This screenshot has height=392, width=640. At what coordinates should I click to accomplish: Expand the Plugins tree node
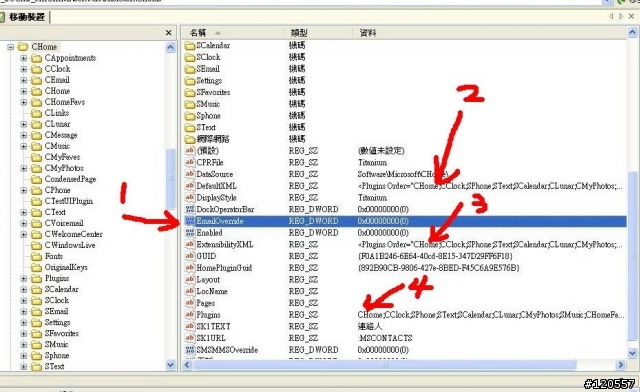point(24,278)
